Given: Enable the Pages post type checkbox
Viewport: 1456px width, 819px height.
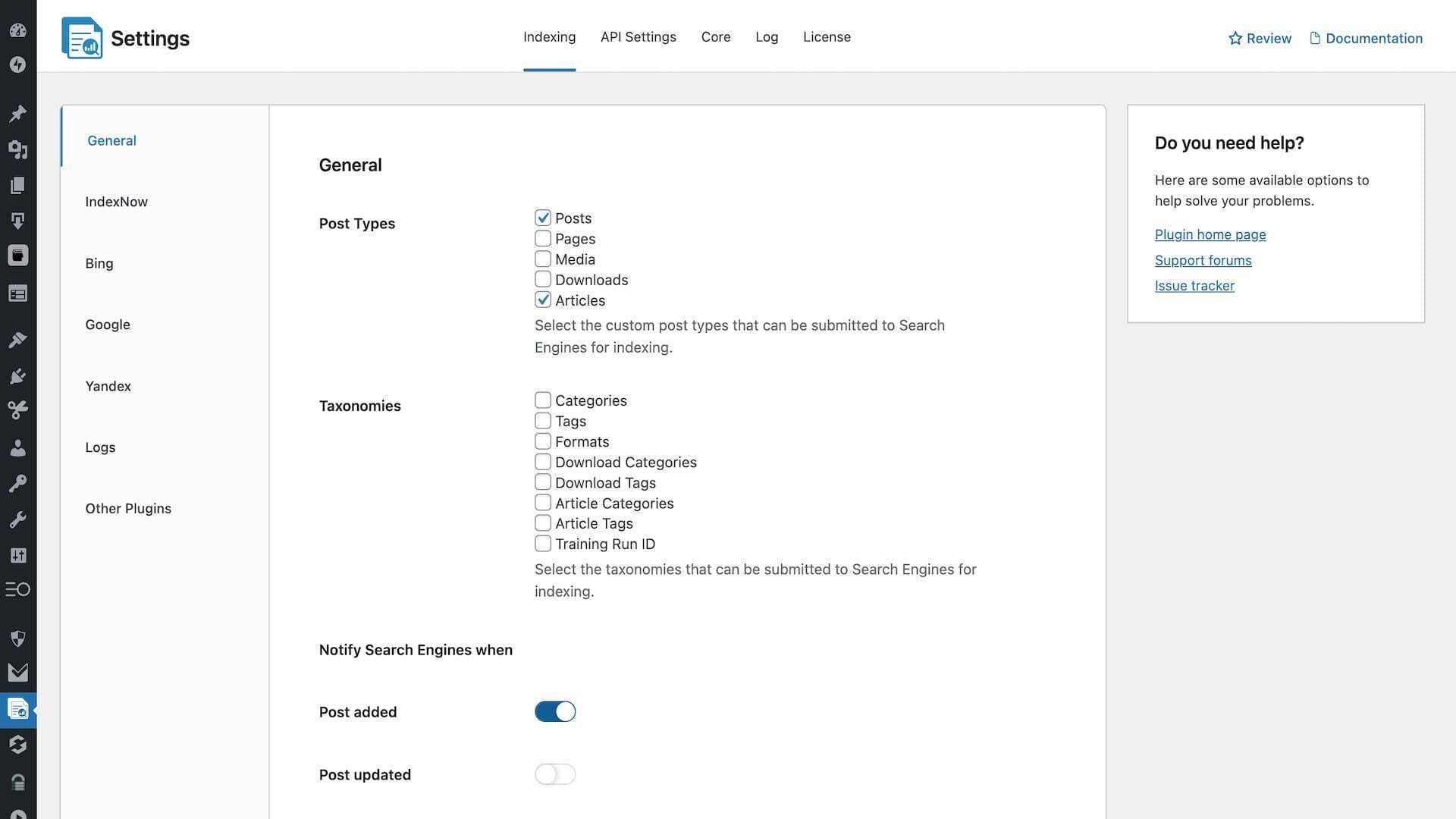Looking at the screenshot, I should point(543,239).
